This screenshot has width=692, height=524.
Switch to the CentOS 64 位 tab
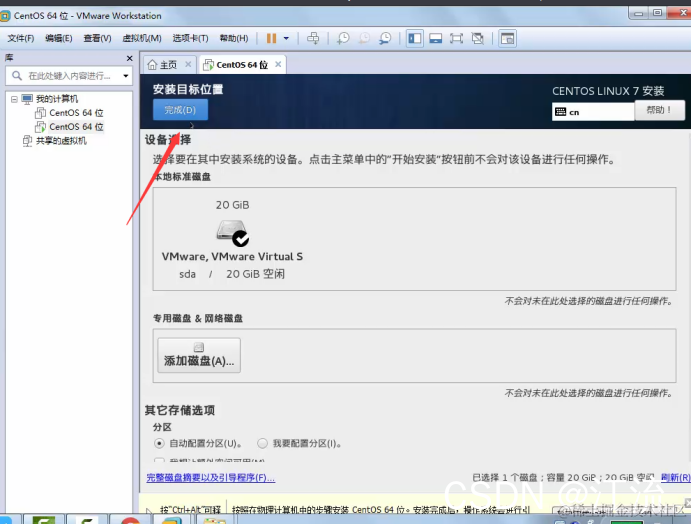(x=242, y=65)
